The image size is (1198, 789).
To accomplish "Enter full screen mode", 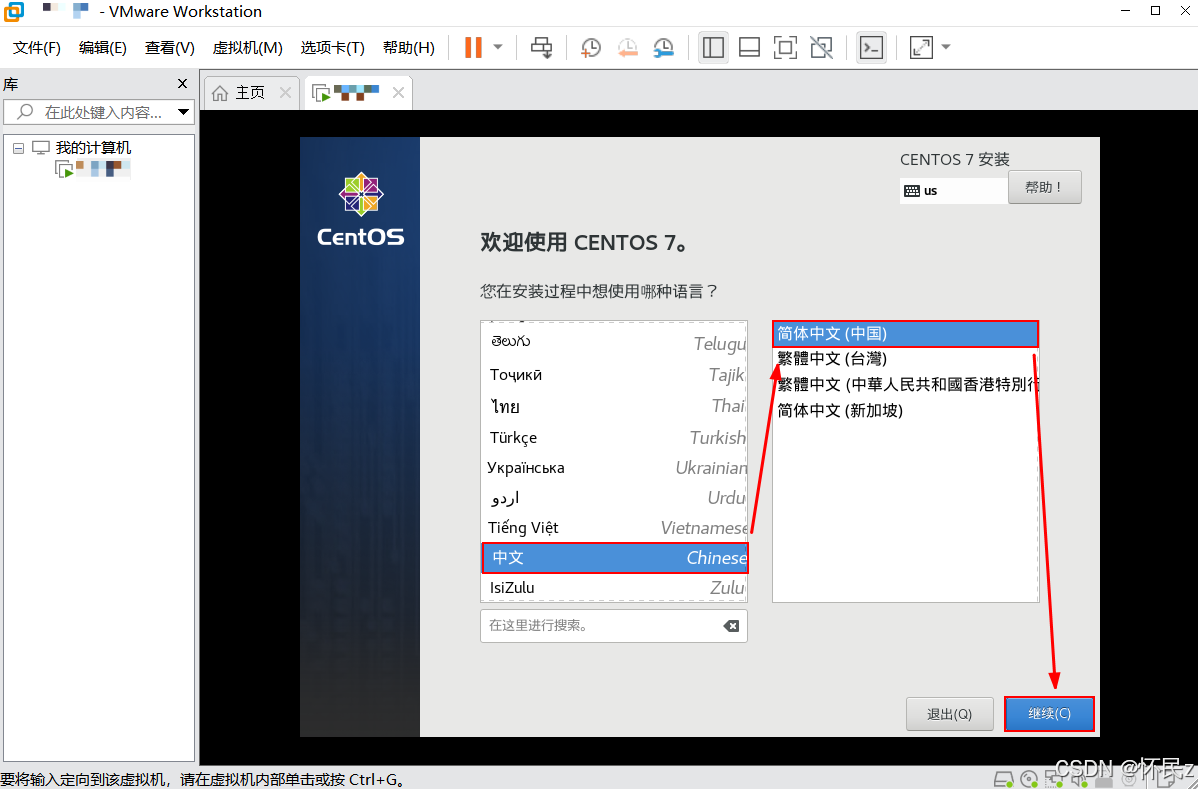I will coord(785,47).
